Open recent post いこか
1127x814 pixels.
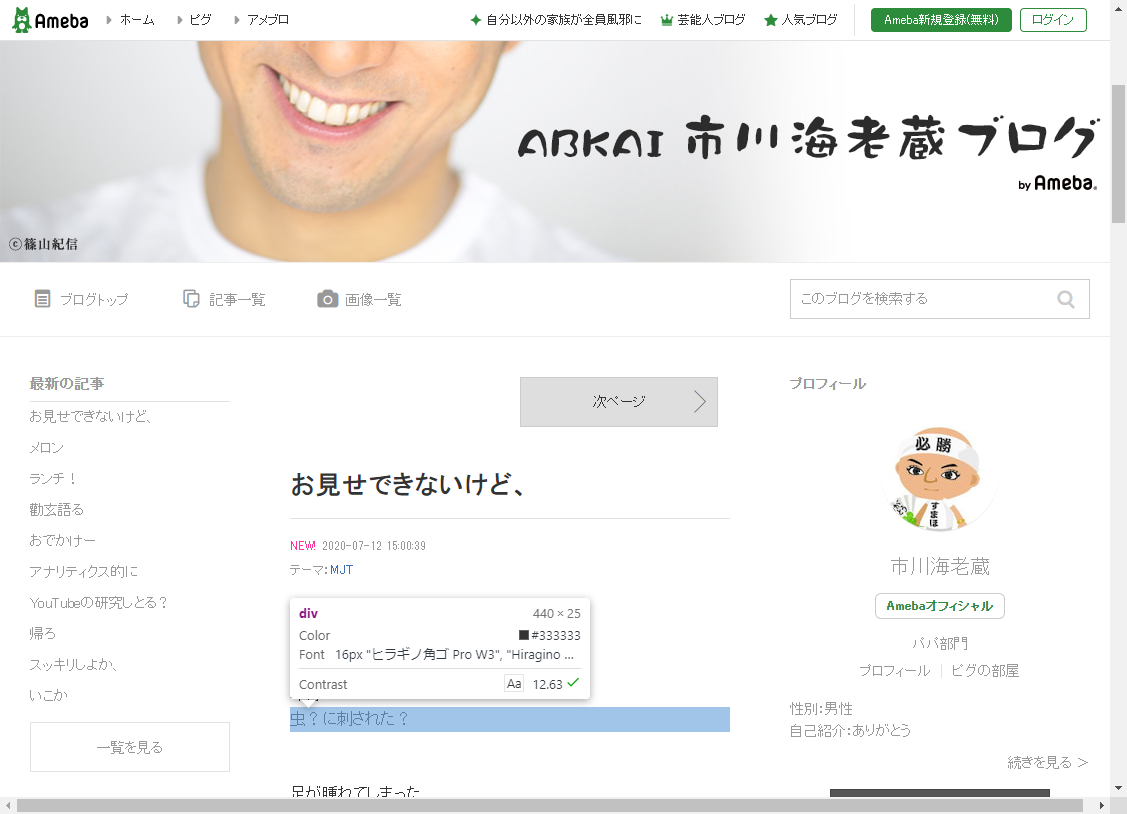[x=49, y=695]
